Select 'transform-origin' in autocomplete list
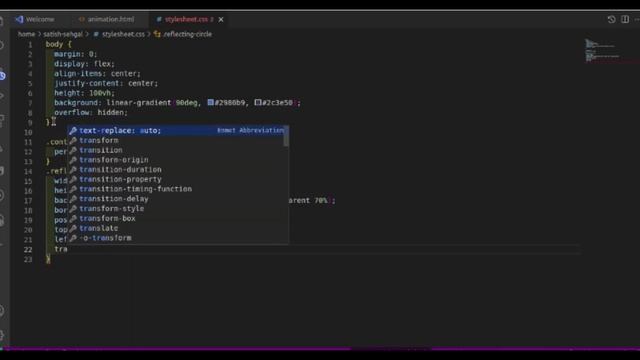 (176, 160)
